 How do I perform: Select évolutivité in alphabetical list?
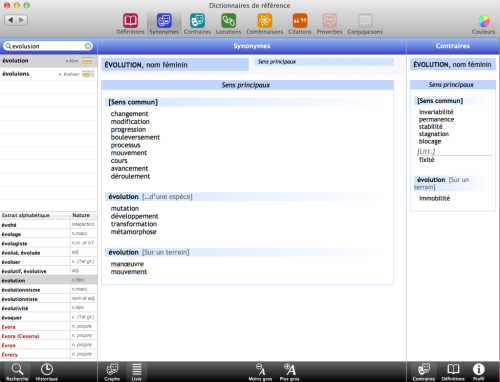pyautogui.click(x=49, y=308)
